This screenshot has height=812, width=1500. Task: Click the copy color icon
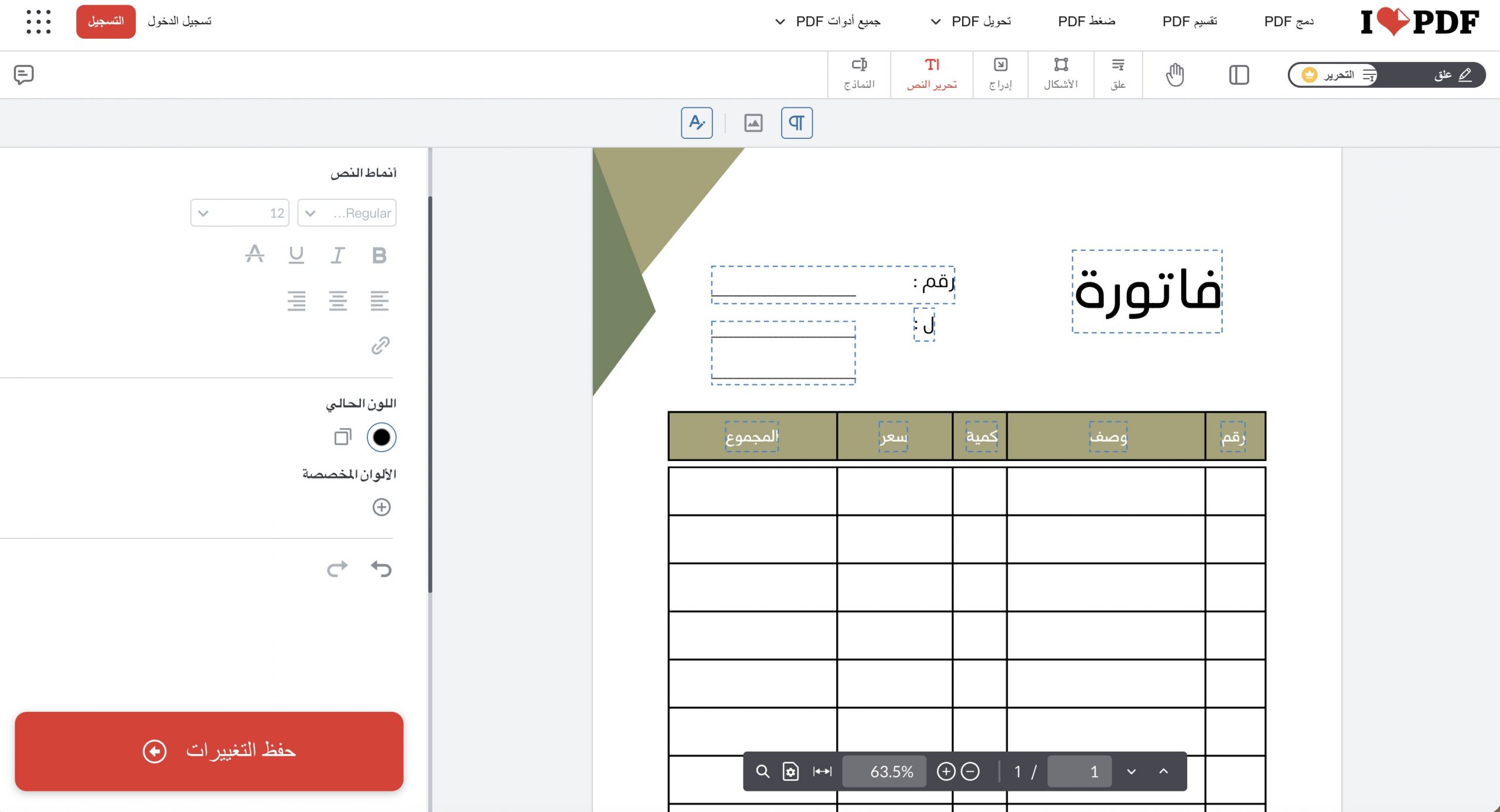click(x=343, y=437)
